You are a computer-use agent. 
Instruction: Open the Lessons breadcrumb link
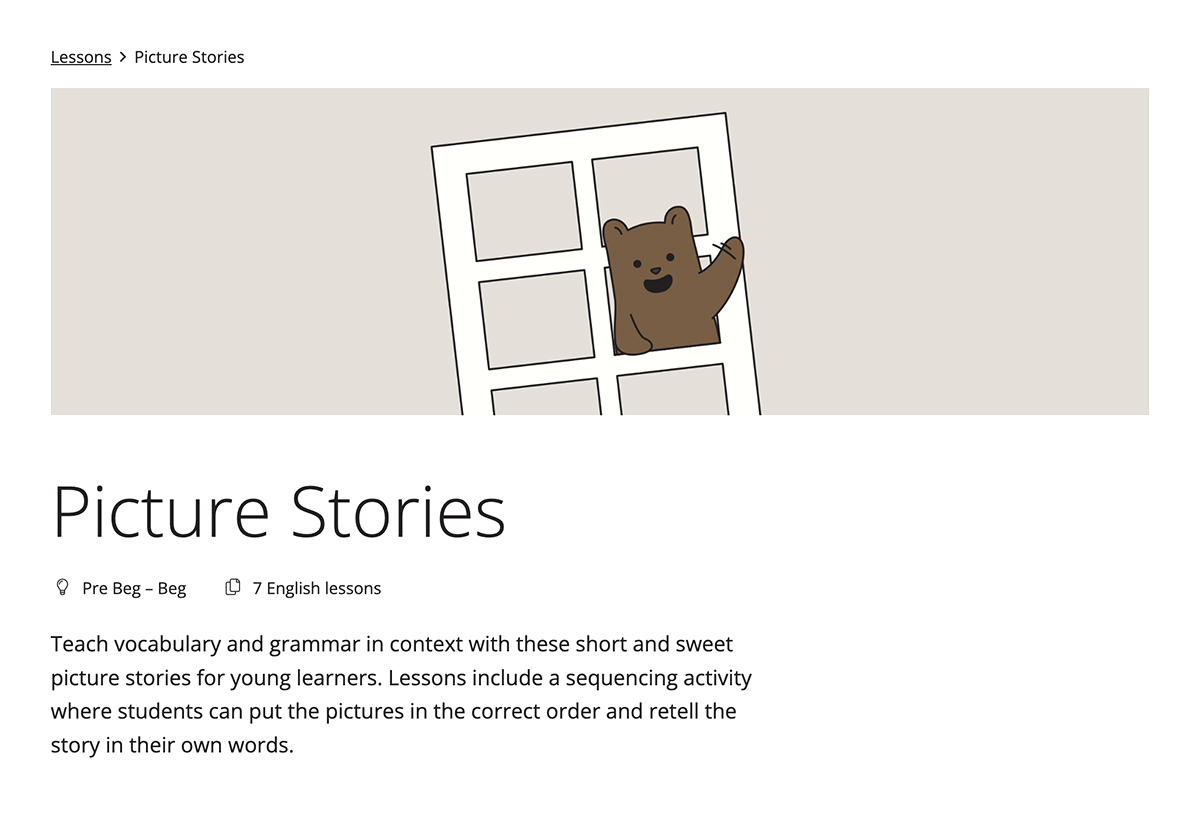coord(81,57)
